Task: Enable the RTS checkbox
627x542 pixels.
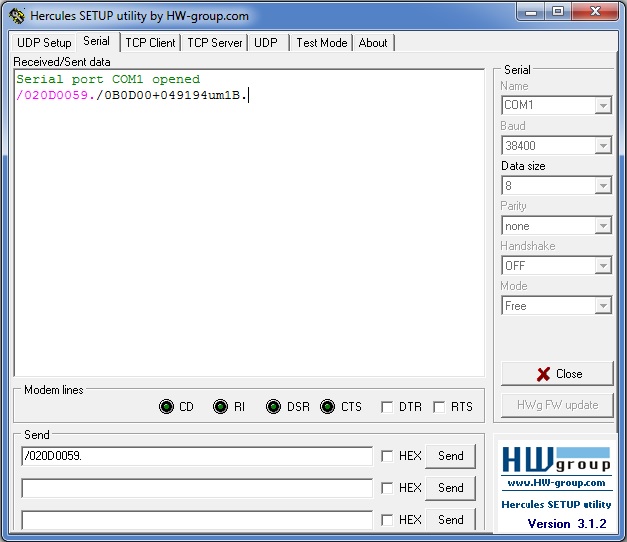Action: coord(439,407)
